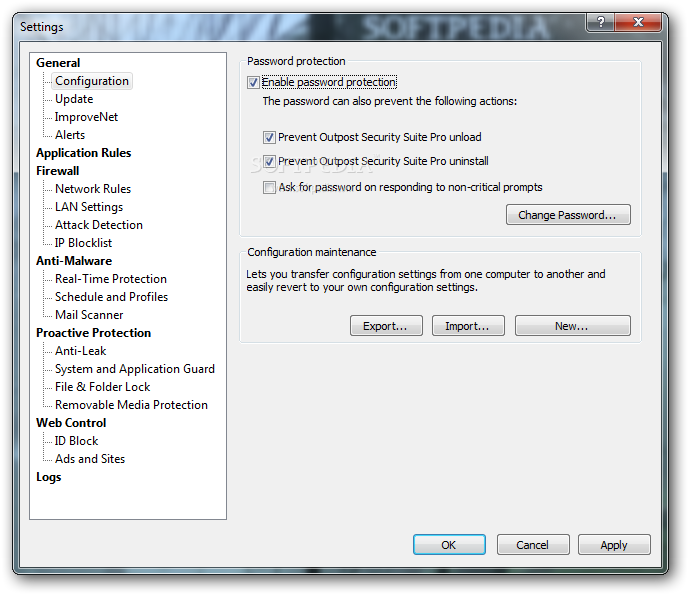Confirm settings with OK
689x595 pixels.
click(x=449, y=544)
